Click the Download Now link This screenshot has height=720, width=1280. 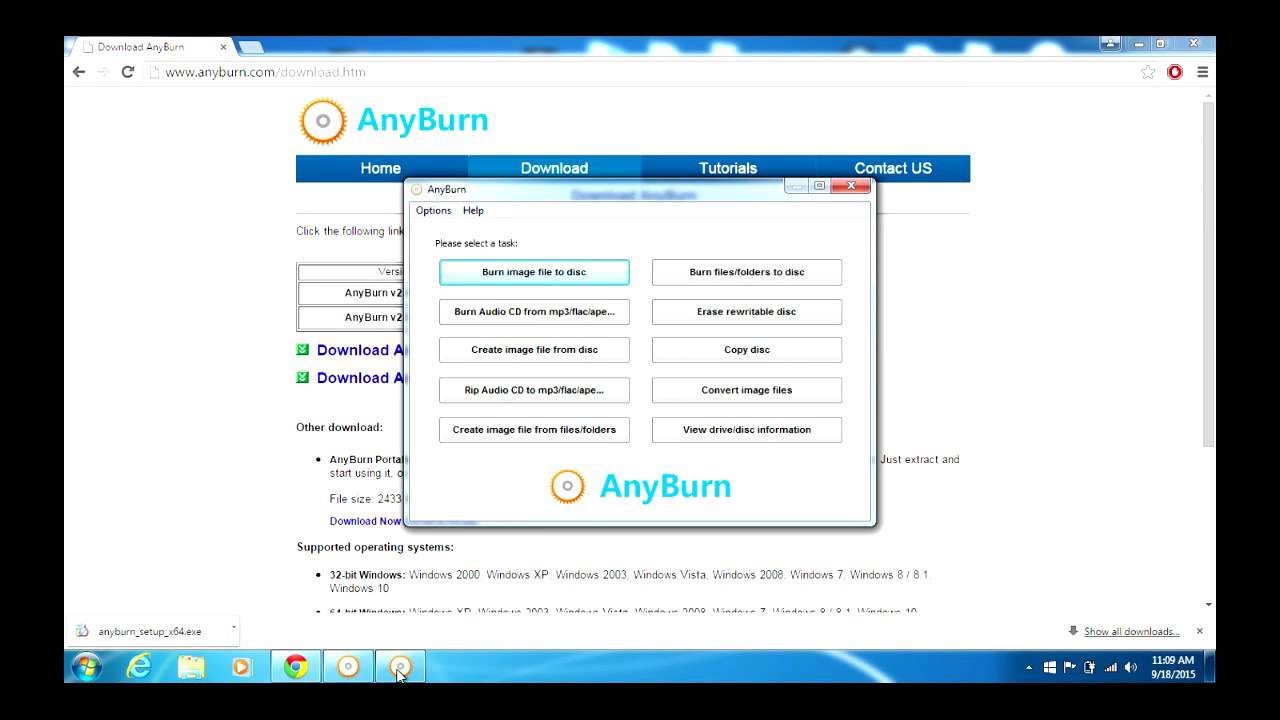pos(366,521)
